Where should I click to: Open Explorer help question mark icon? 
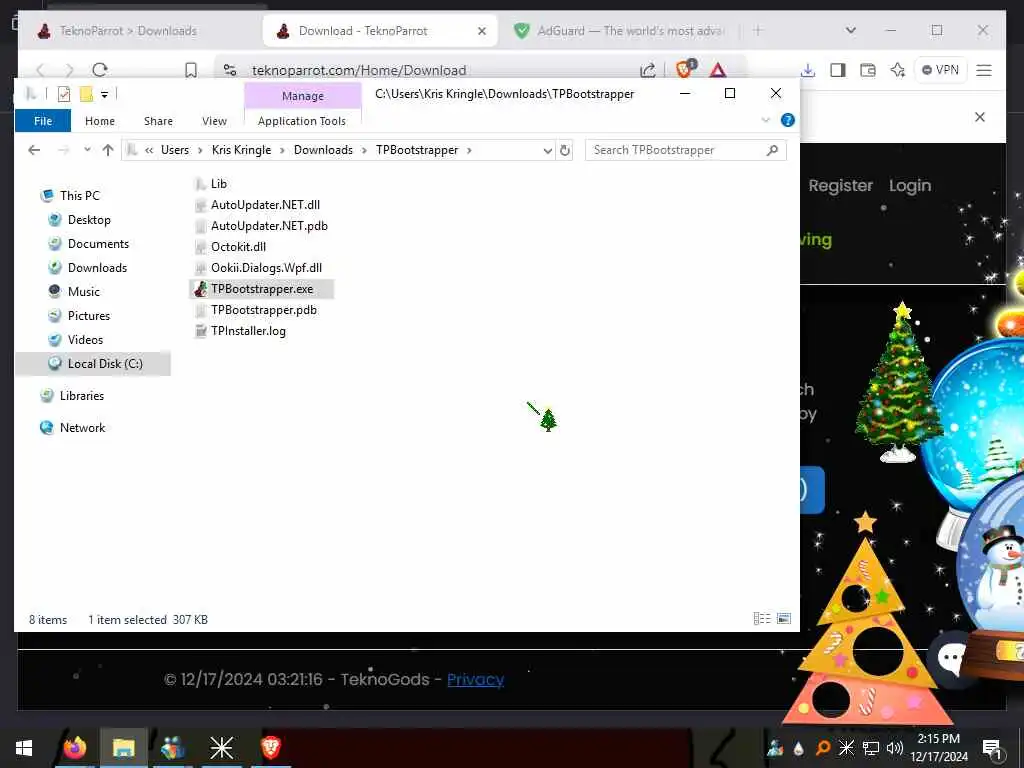tap(788, 120)
